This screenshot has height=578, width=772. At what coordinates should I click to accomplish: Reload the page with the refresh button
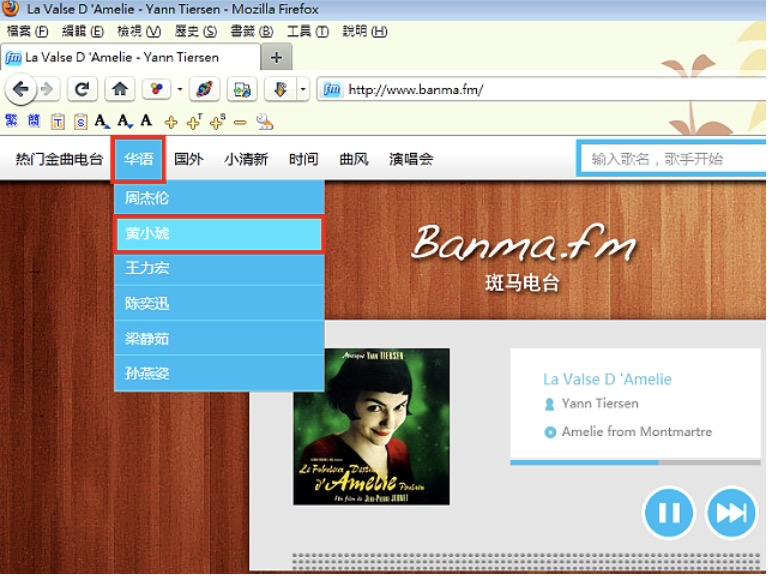point(82,90)
